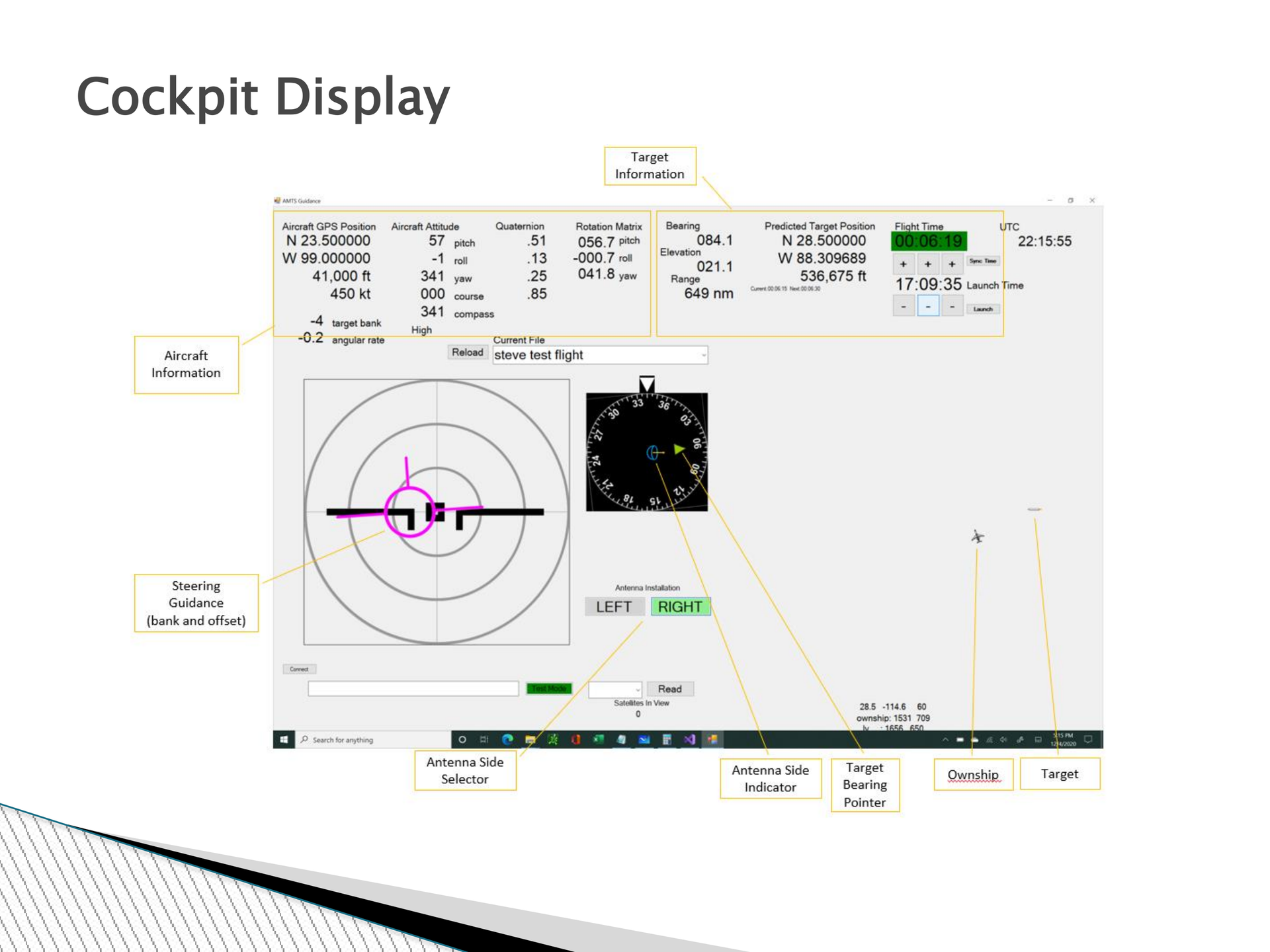
Task: Select the LEFT antenna installation
Action: [614, 607]
